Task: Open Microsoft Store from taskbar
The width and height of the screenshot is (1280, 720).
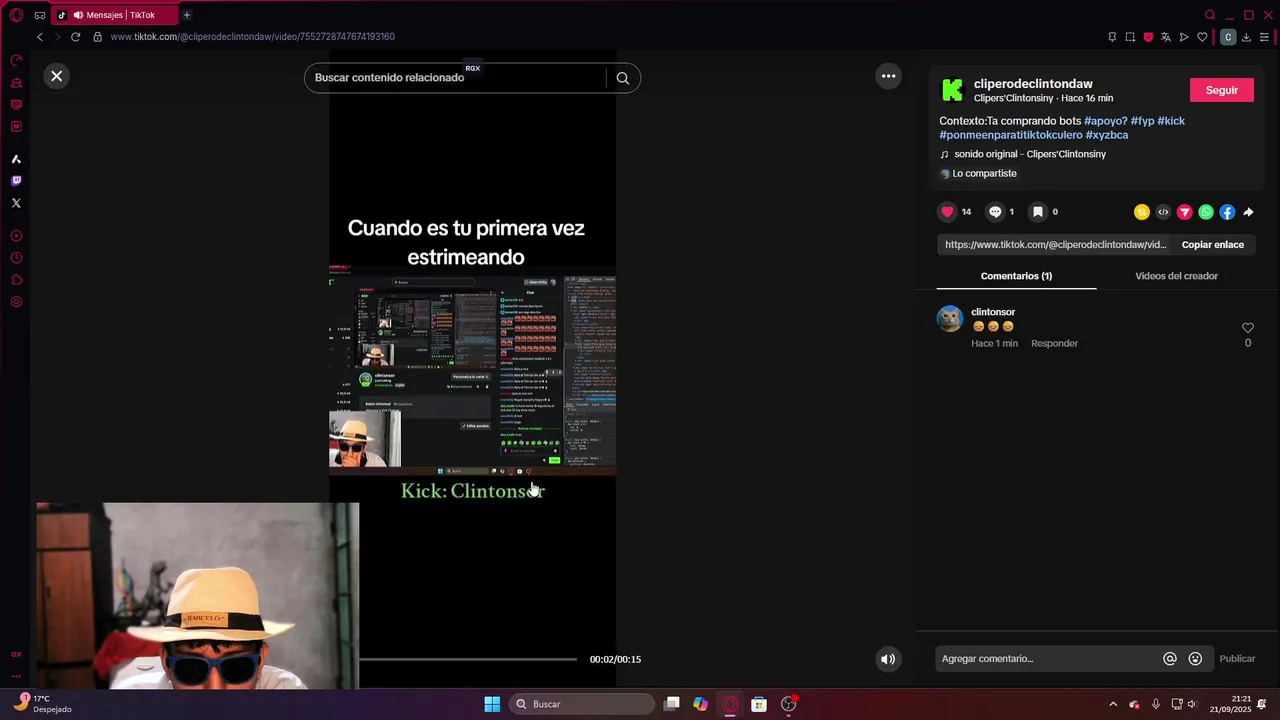Action: (x=759, y=704)
